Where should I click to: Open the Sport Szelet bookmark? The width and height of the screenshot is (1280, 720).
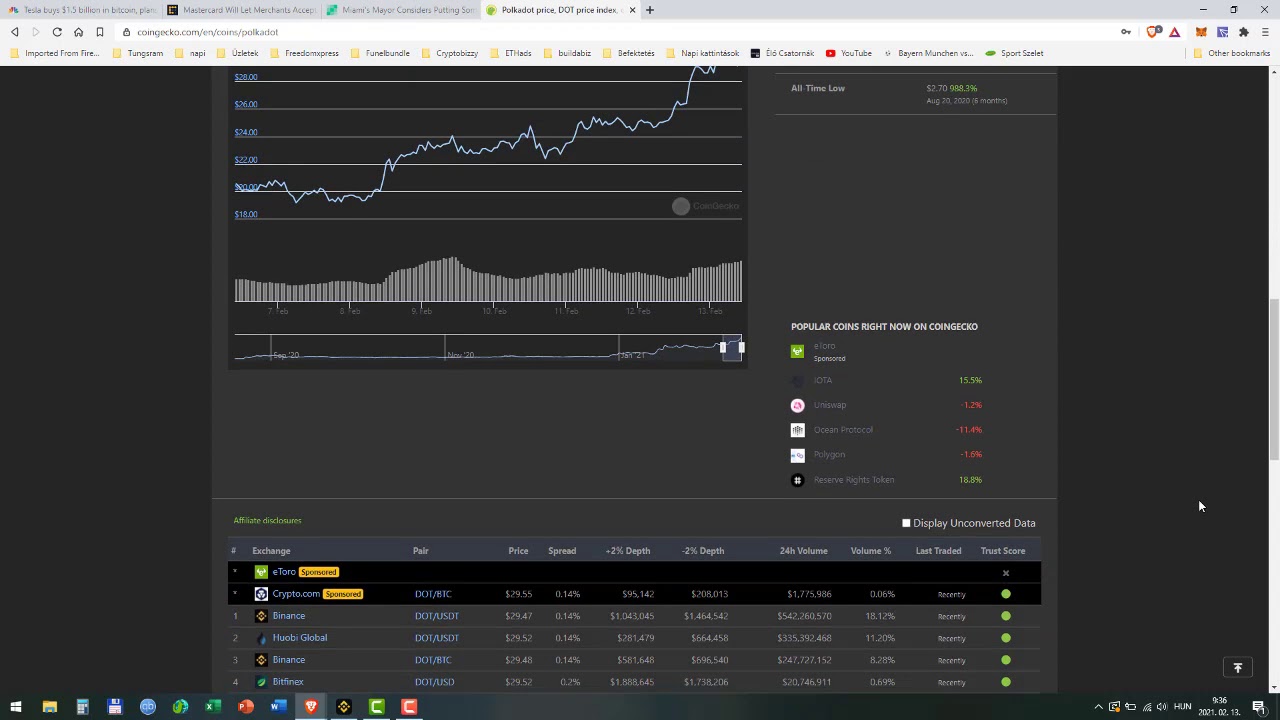1014,53
